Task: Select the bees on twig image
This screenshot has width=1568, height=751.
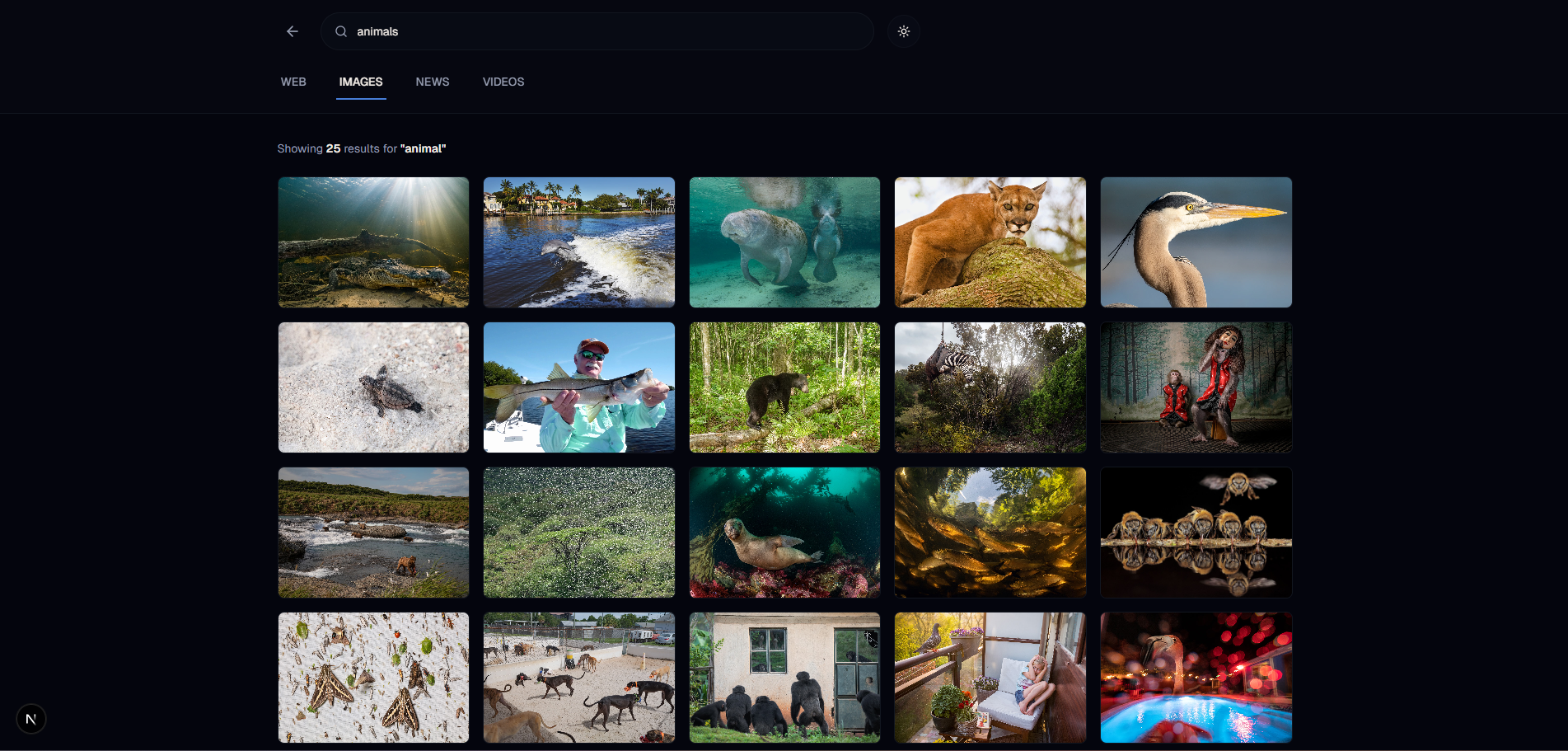Action: tap(1196, 533)
